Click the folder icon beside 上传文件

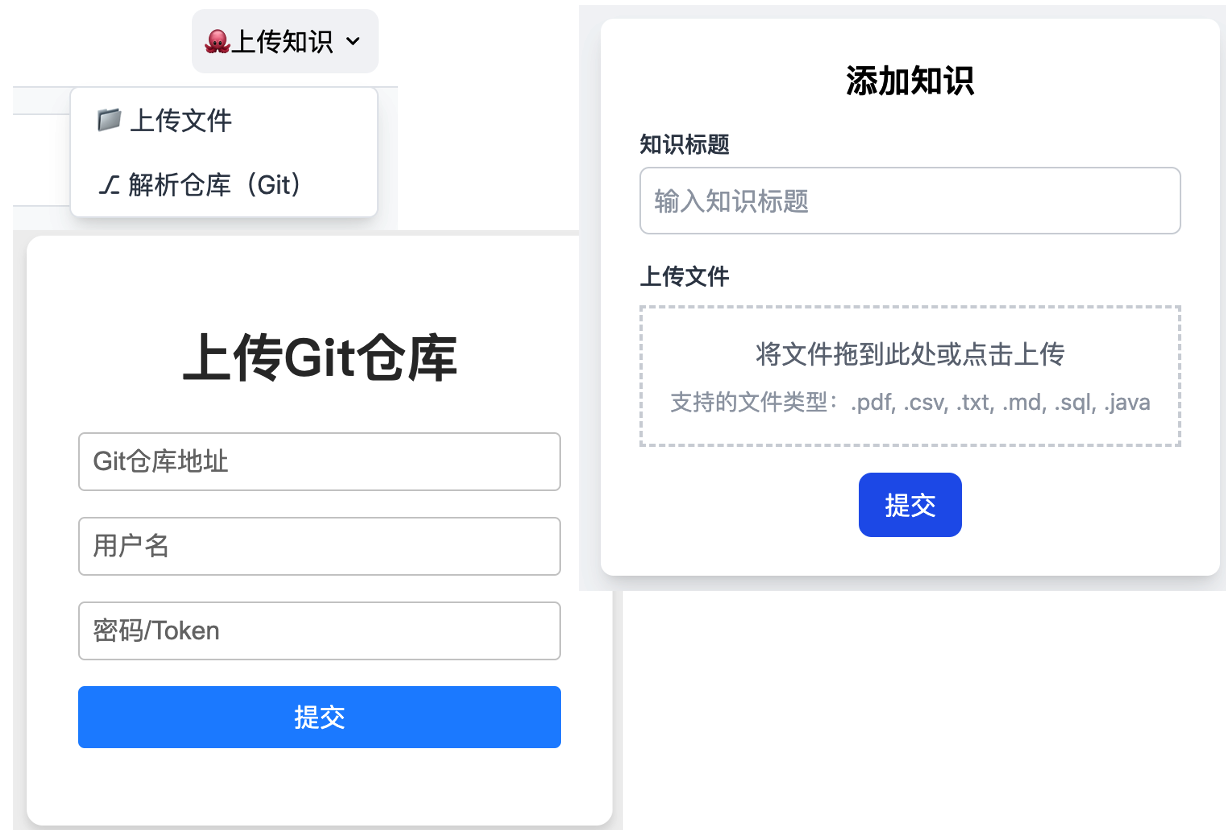click(109, 121)
